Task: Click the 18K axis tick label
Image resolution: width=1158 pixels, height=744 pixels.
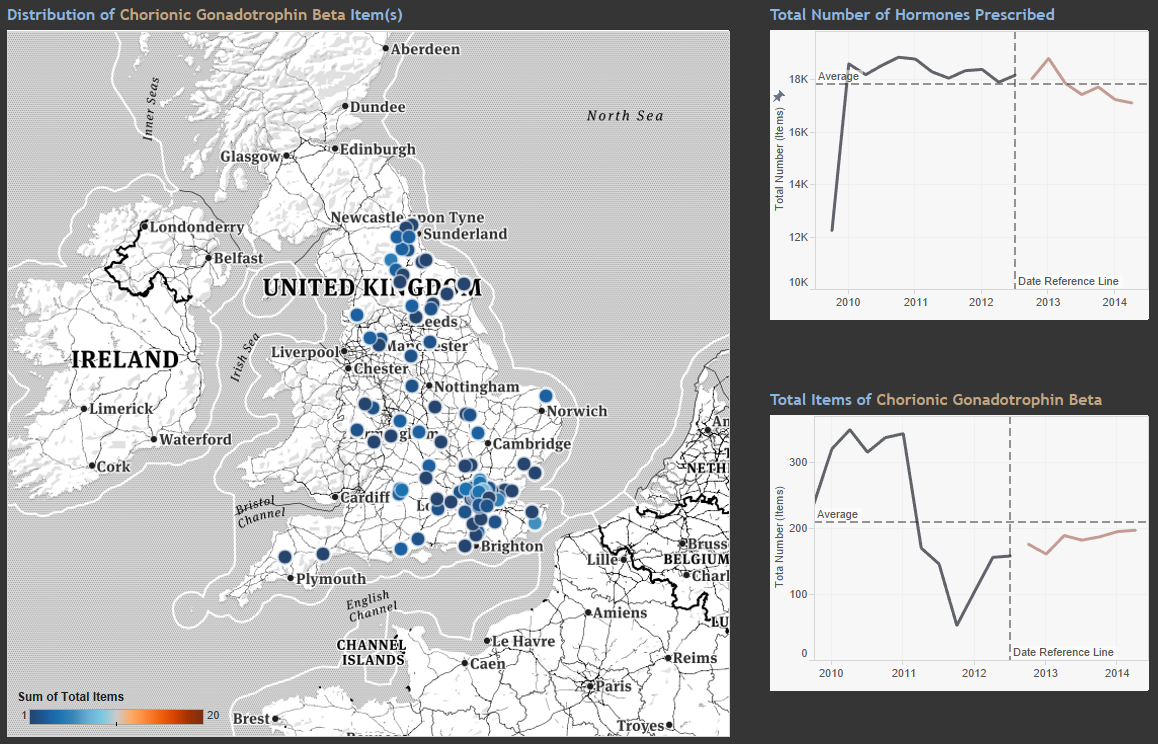Action: pyautogui.click(x=798, y=80)
